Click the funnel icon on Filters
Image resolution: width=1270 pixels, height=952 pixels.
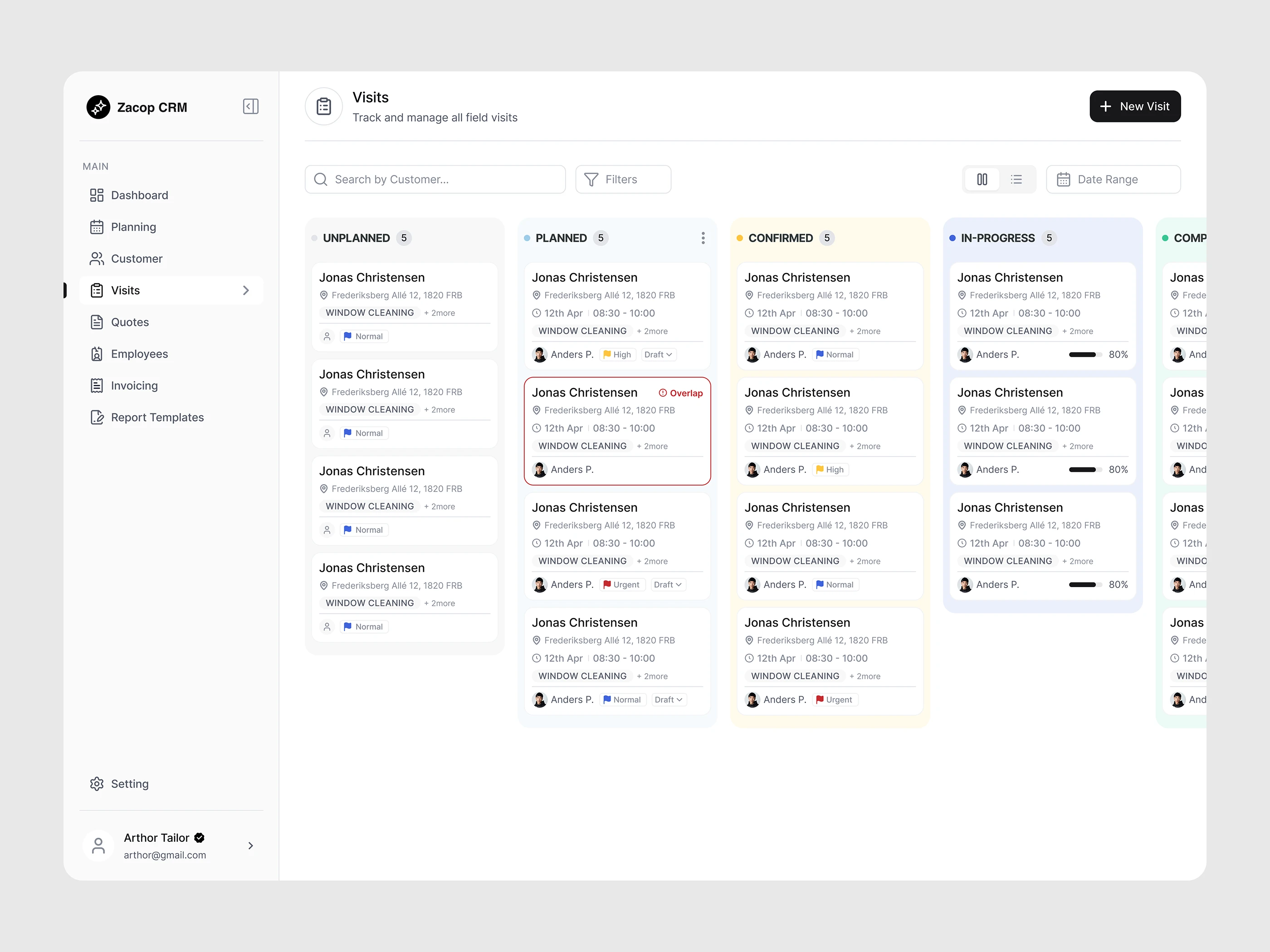point(591,180)
